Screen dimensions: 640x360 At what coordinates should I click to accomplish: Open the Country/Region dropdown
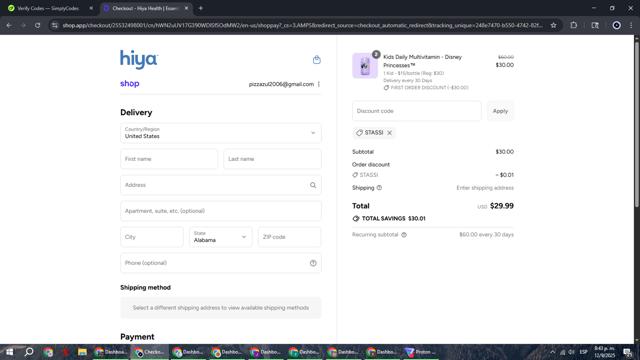(x=221, y=133)
